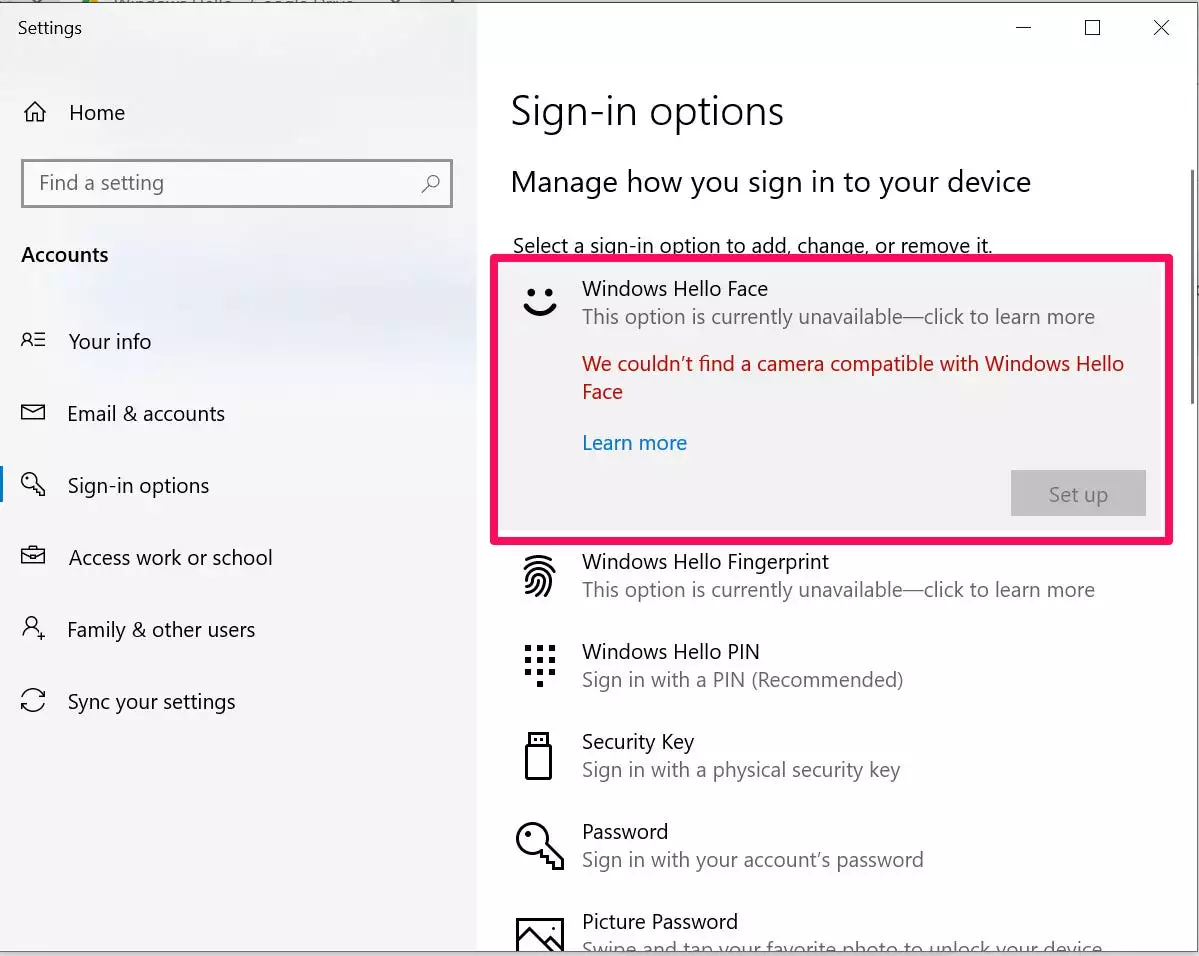
Task: Click the PIN keypad dots icon
Action: (x=540, y=665)
